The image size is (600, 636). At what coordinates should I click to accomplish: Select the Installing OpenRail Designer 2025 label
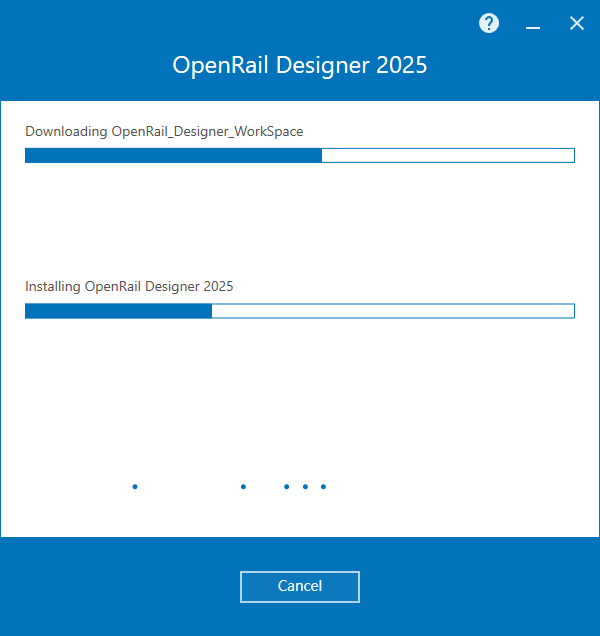(129, 286)
